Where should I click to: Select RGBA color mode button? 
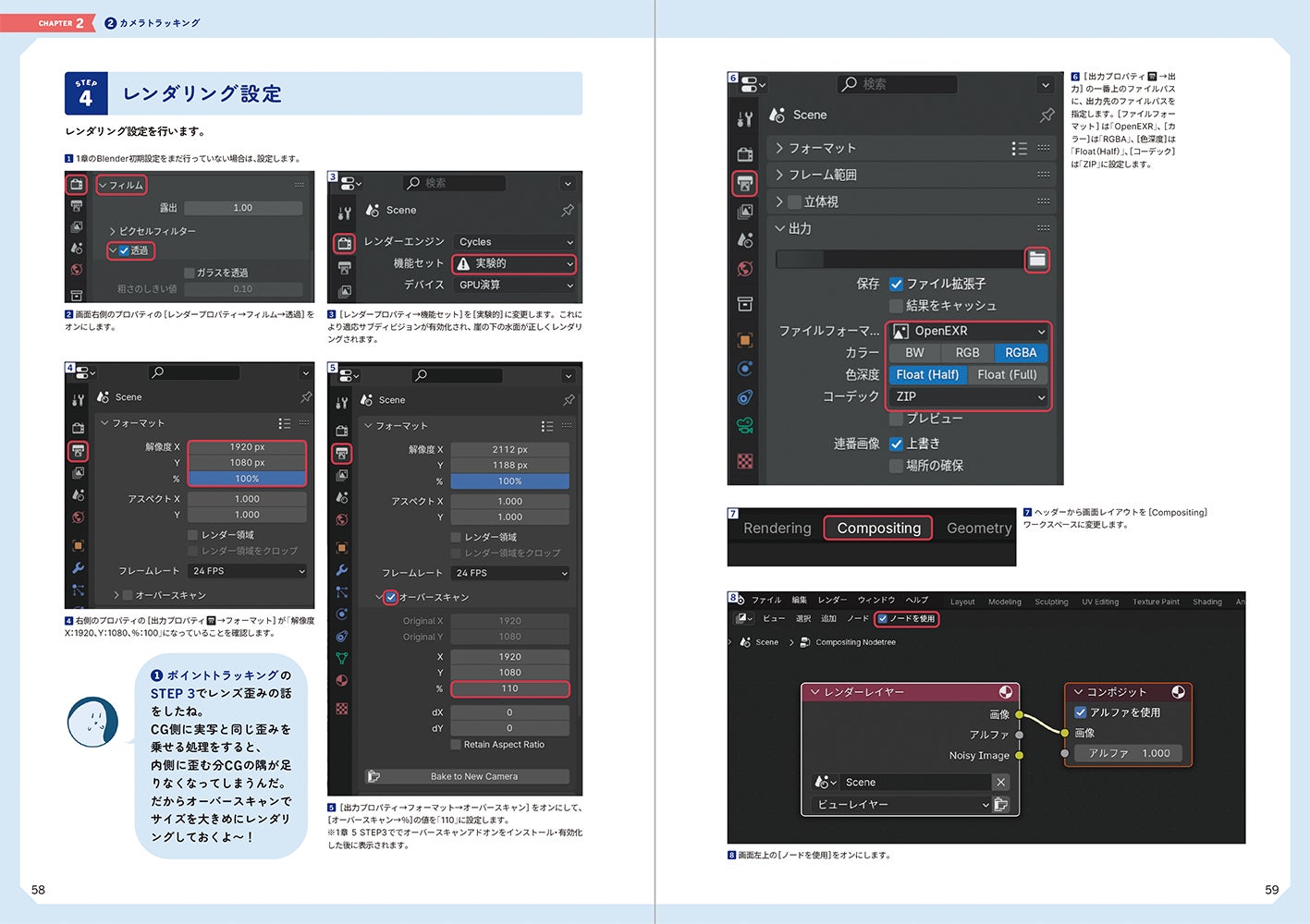pos(1021,352)
